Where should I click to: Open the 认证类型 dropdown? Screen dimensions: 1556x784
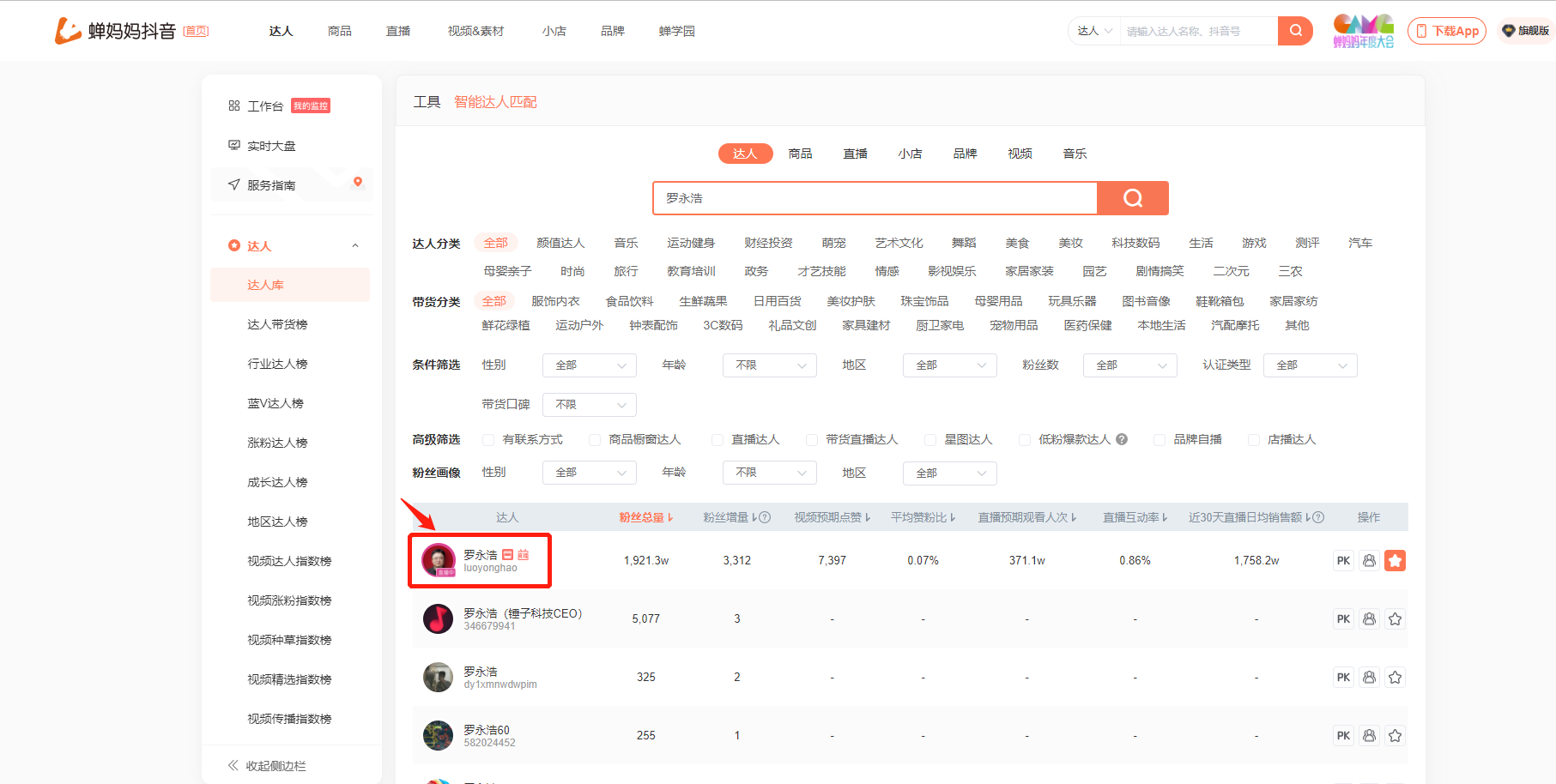[x=1311, y=365]
